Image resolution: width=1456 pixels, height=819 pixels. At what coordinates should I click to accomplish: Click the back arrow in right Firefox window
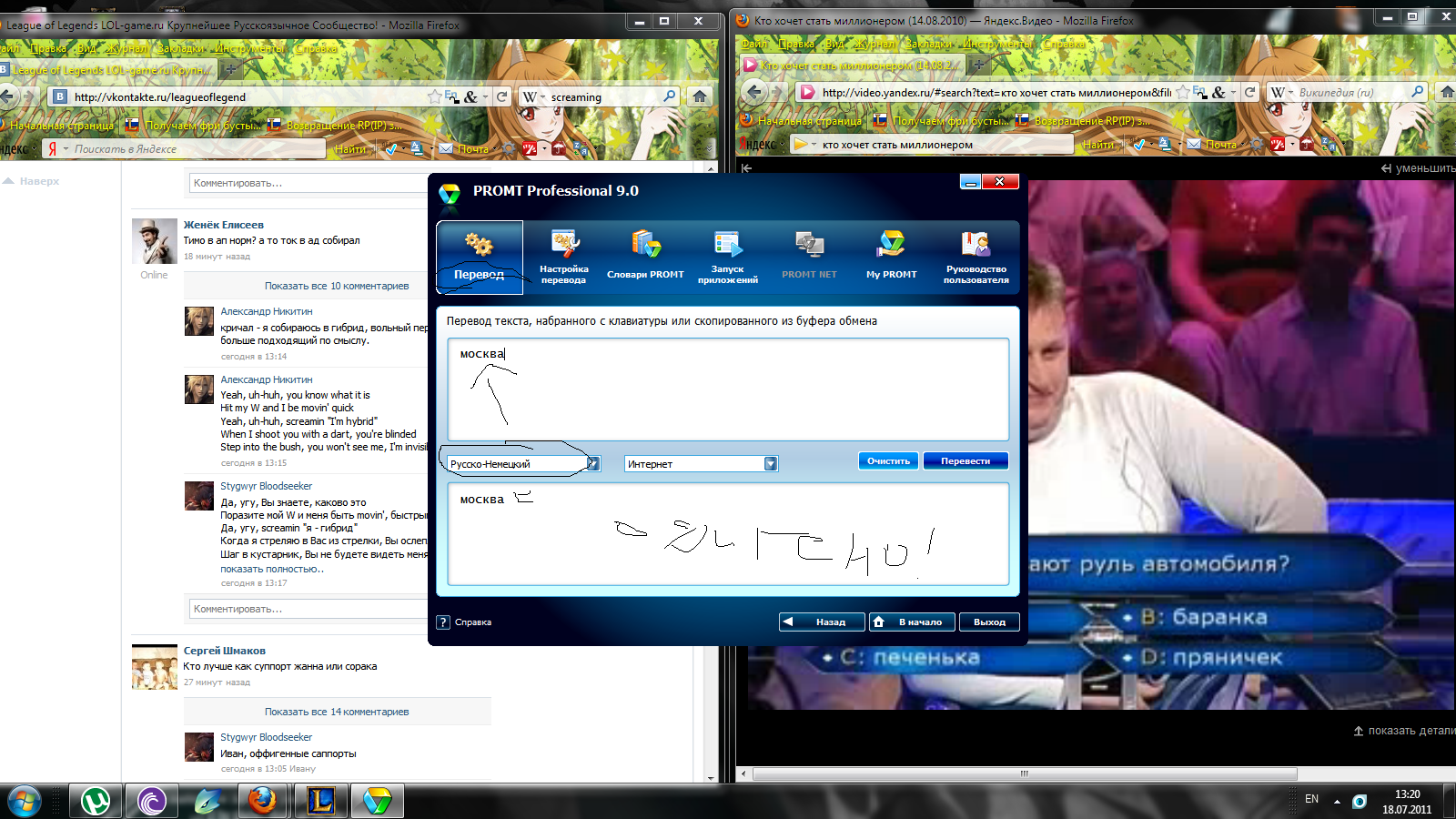[x=753, y=92]
